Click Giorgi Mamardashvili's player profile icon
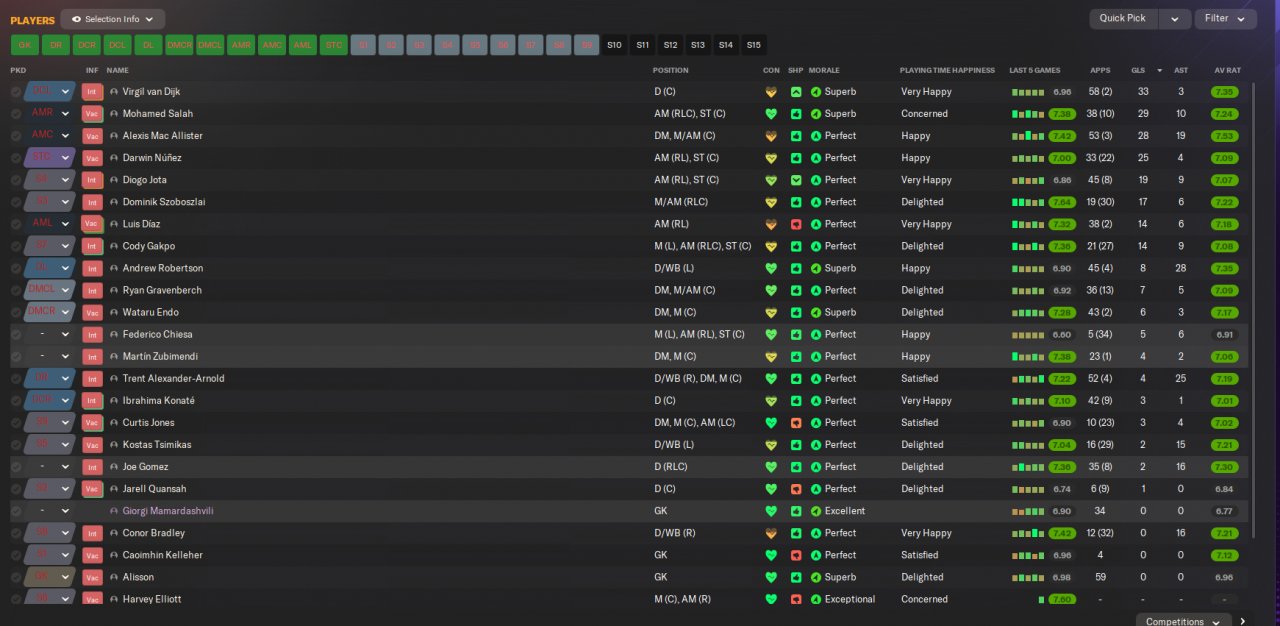This screenshot has width=1280, height=626. tap(114, 511)
